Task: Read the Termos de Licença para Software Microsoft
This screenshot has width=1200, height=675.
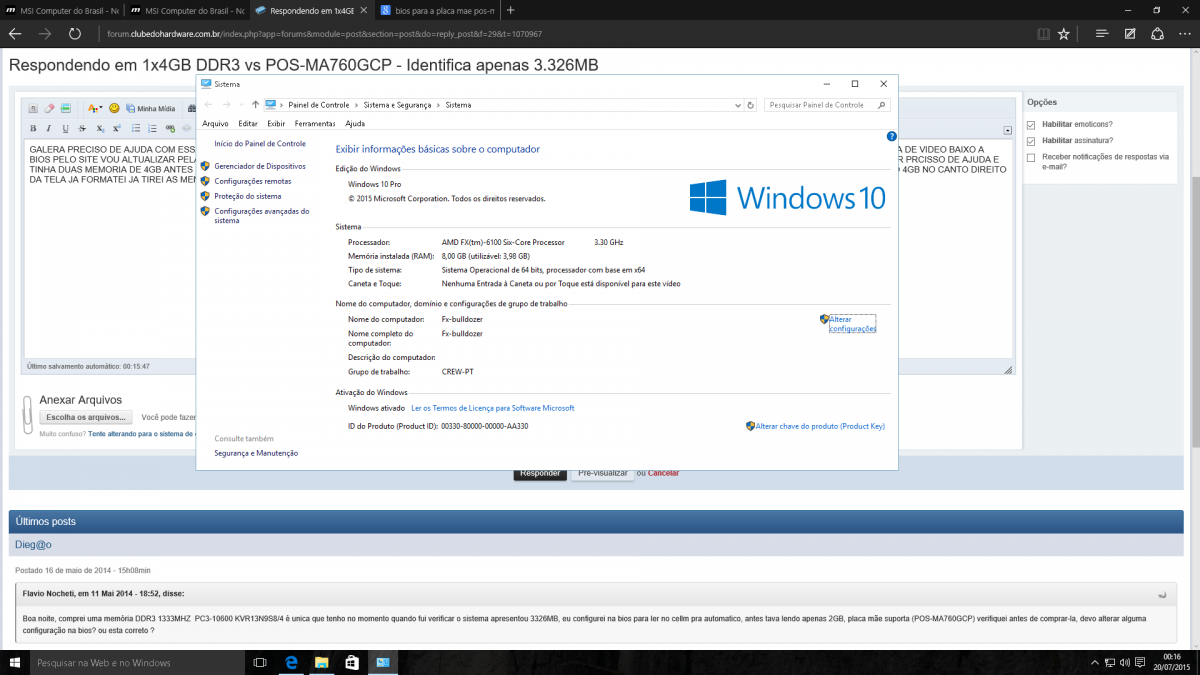Action: [493, 408]
